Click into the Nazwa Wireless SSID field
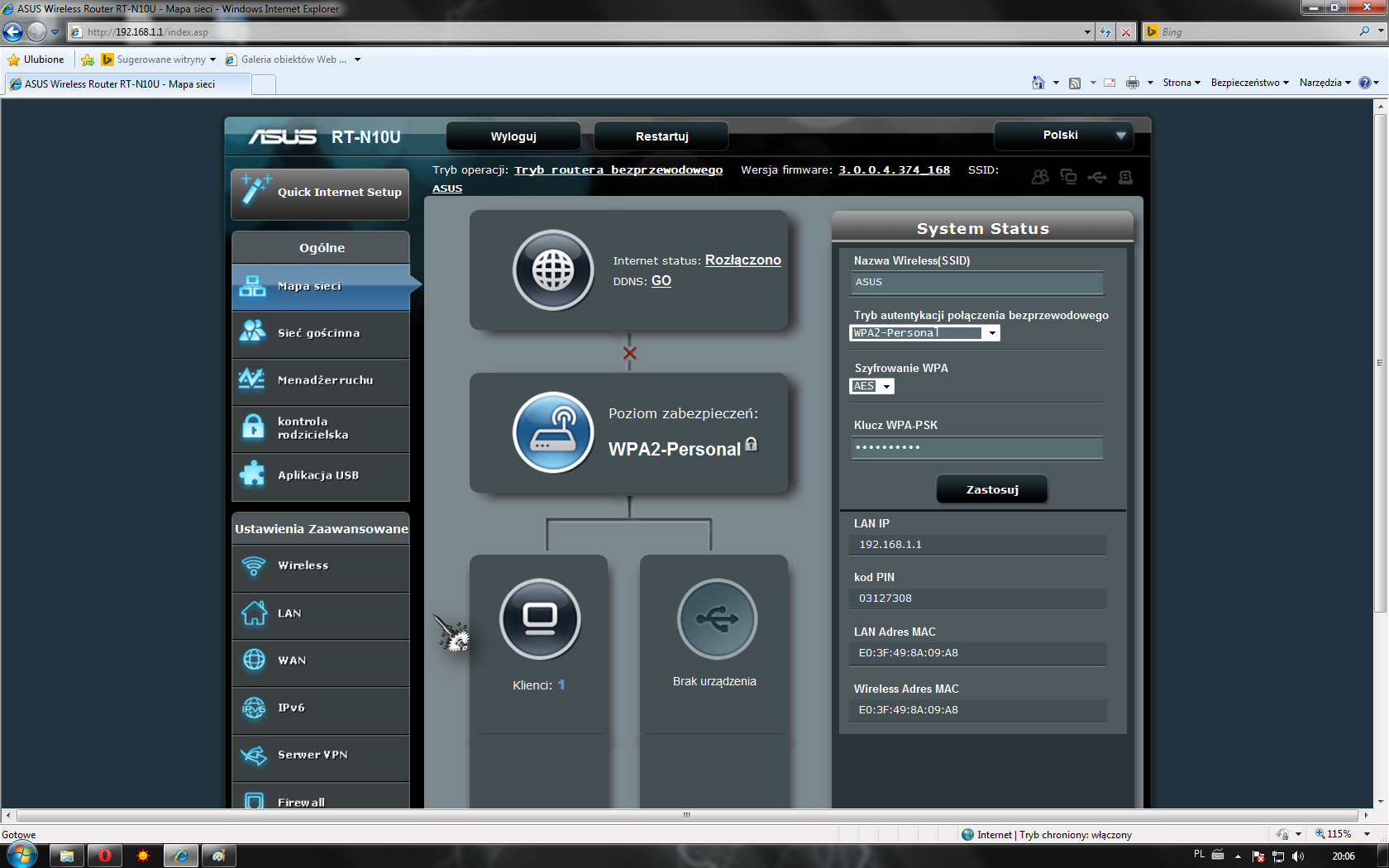 coord(976,283)
